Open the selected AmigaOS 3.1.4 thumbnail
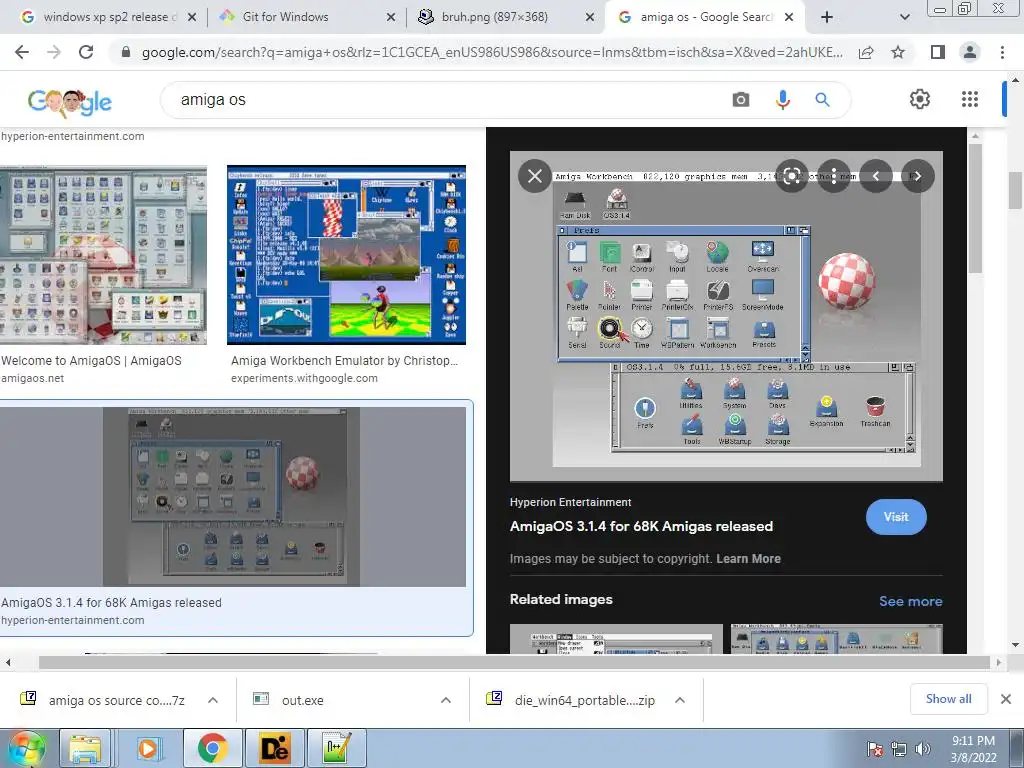This screenshot has width=1024, height=768. (232, 497)
